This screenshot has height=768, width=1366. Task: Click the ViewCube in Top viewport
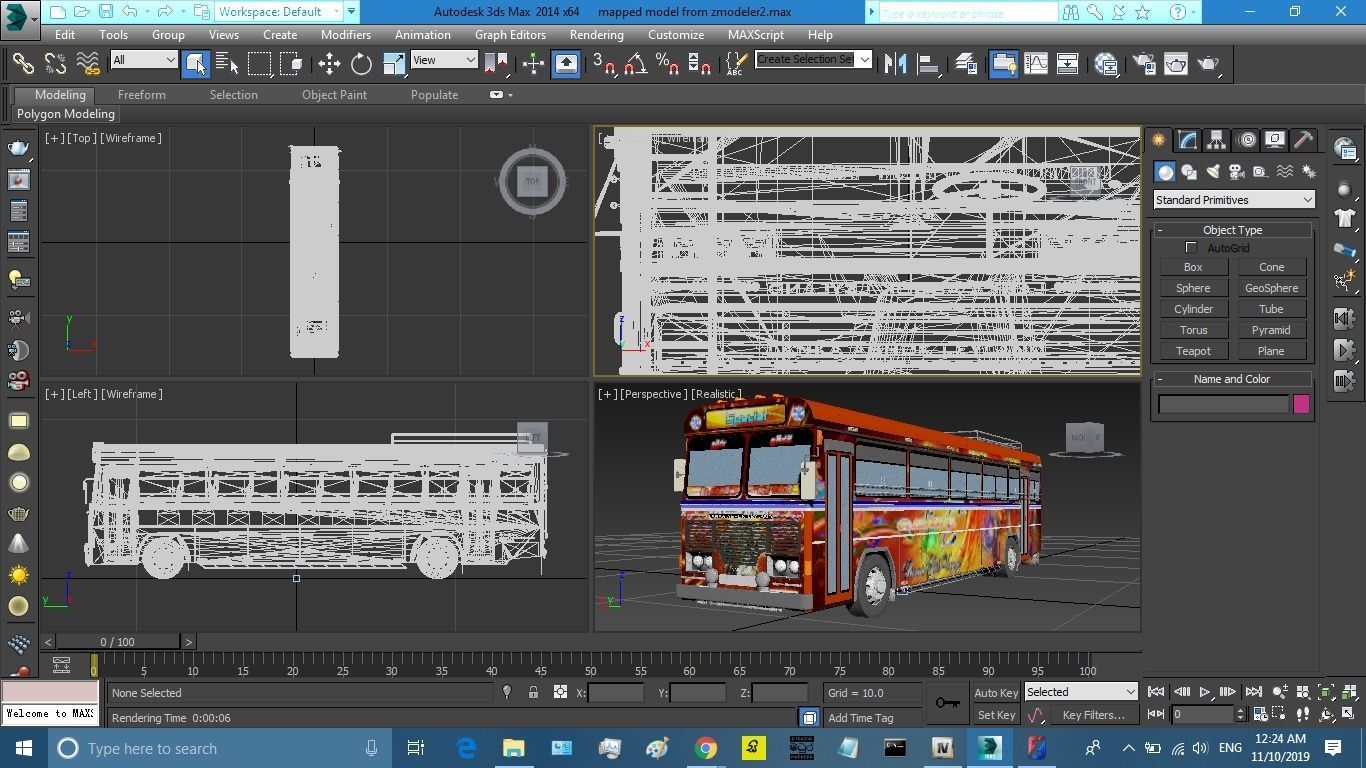pos(532,181)
